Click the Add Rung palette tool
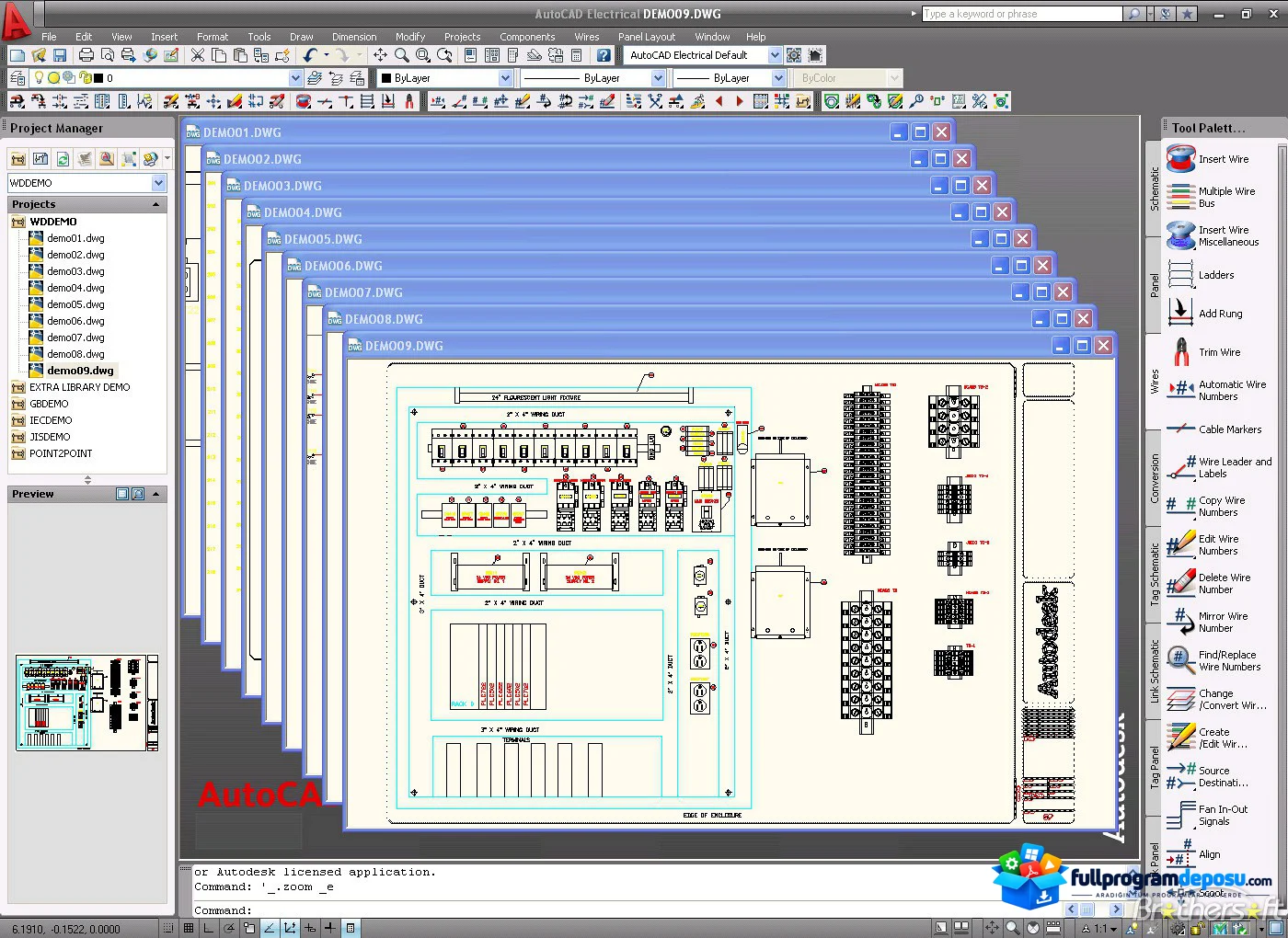Screen dimensions: 1288x938 pos(1220,314)
